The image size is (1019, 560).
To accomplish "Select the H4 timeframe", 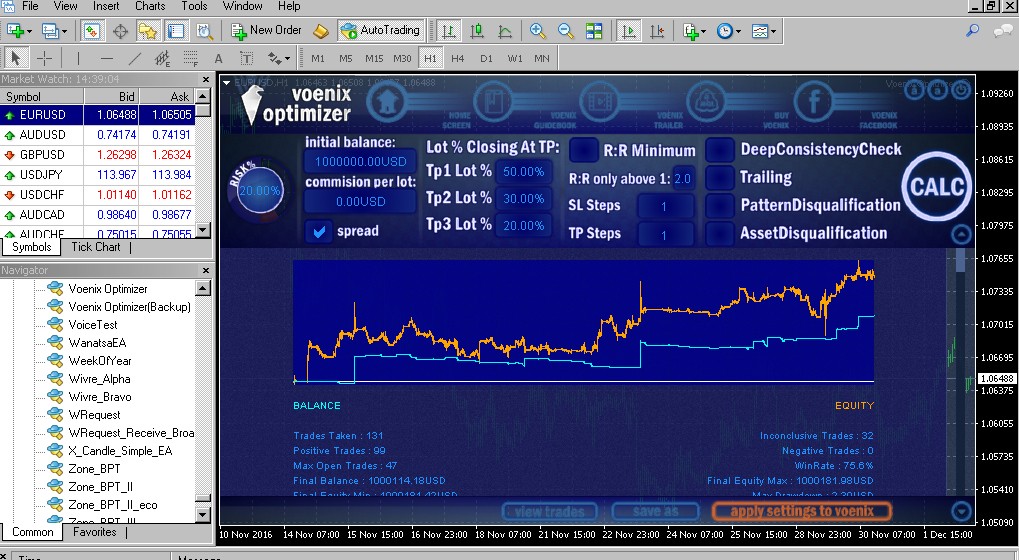I will 458,58.
